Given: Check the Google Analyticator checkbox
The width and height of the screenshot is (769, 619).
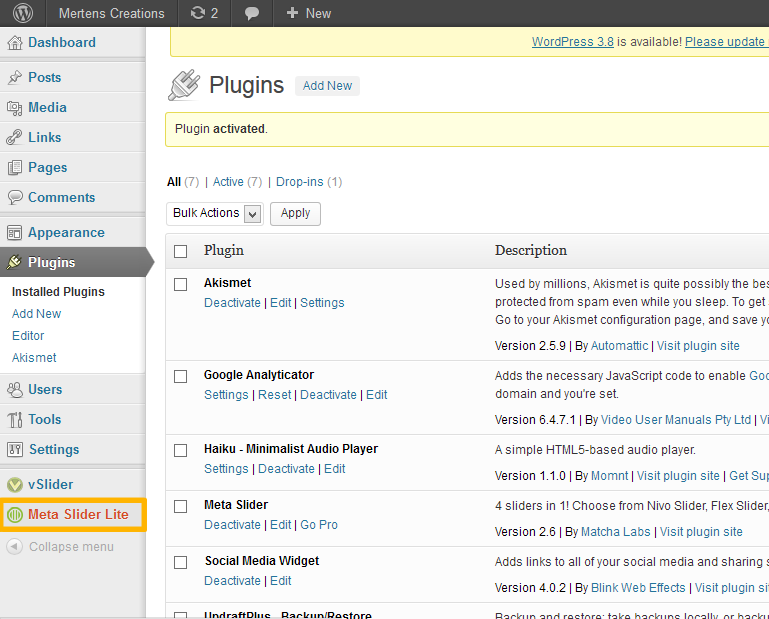Looking at the screenshot, I should [180, 376].
